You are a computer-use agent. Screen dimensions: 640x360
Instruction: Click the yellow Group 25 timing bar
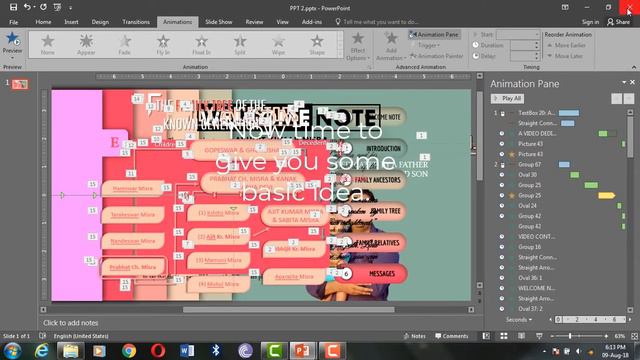(606, 196)
